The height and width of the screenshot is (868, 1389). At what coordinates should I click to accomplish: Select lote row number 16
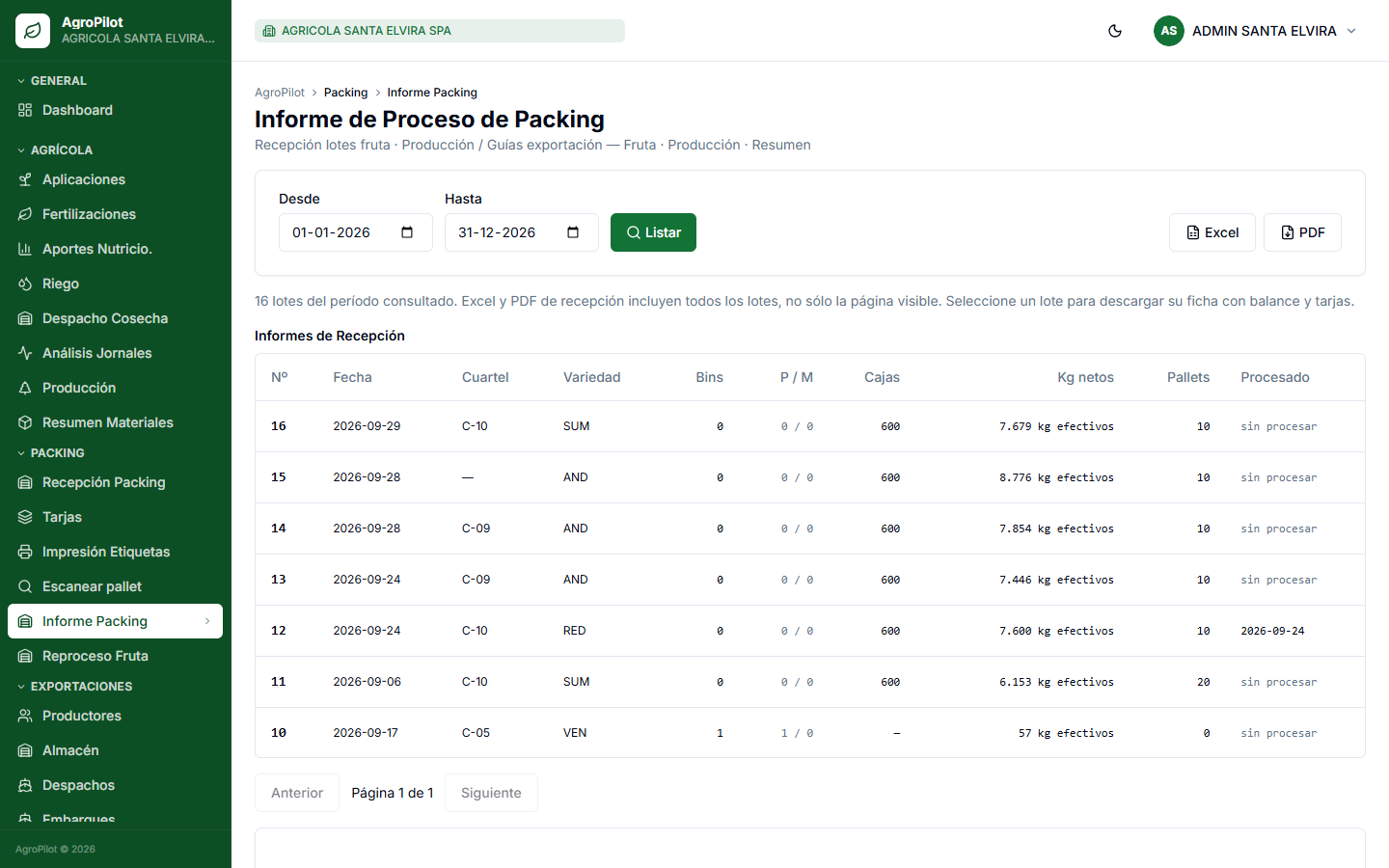point(810,426)
